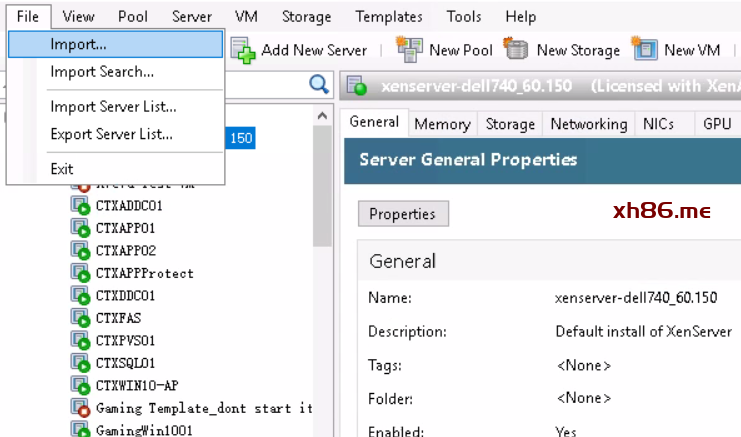Image resolution: width=741 pixels, height=437 pixels.
Task: Click the tree scrollbar up arrow
Action: (323, 116)
